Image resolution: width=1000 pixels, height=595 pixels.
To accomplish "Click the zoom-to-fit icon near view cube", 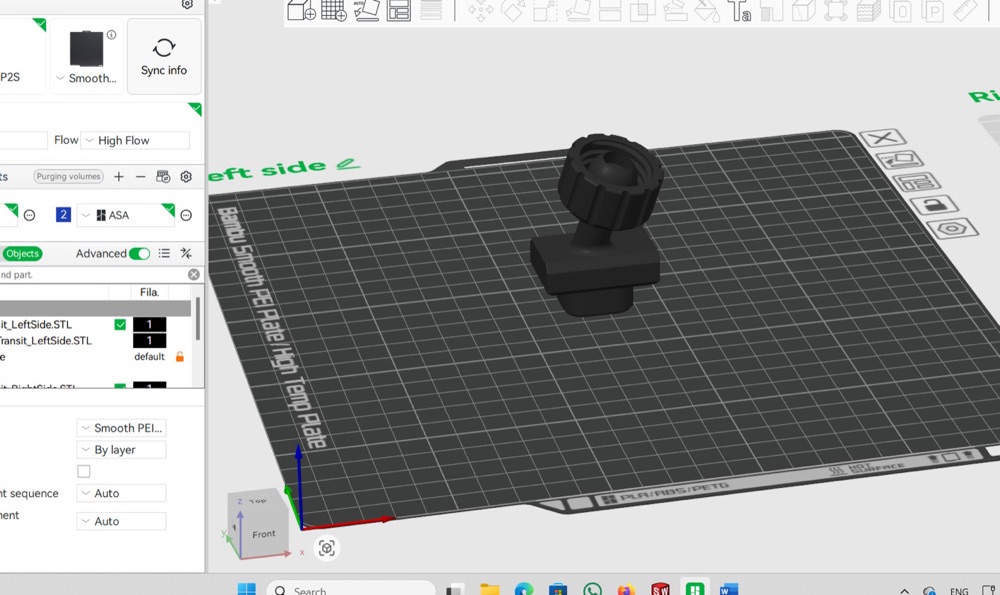I will [x=327, y=548].
